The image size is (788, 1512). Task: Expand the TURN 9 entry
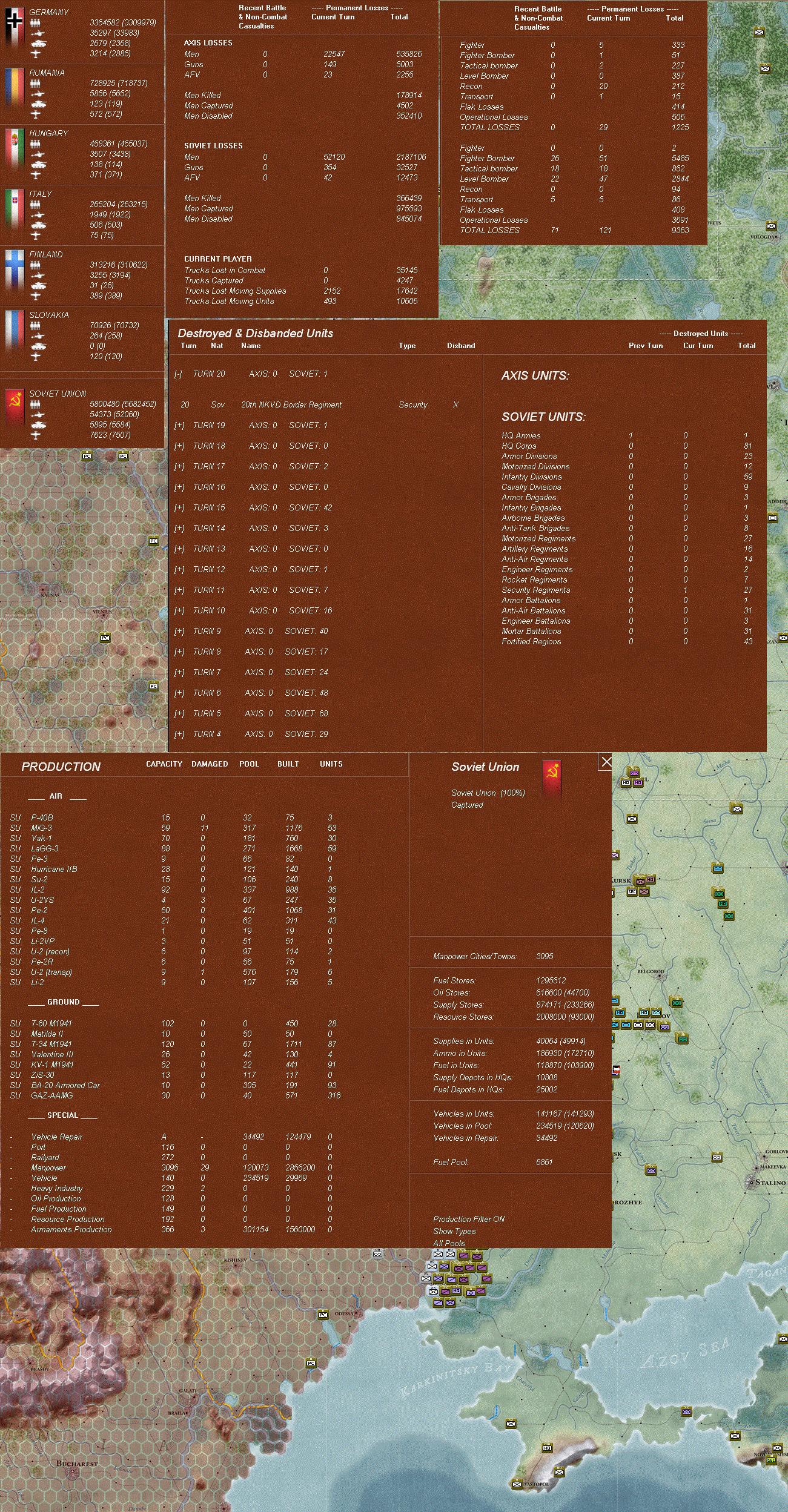point(179,632)
